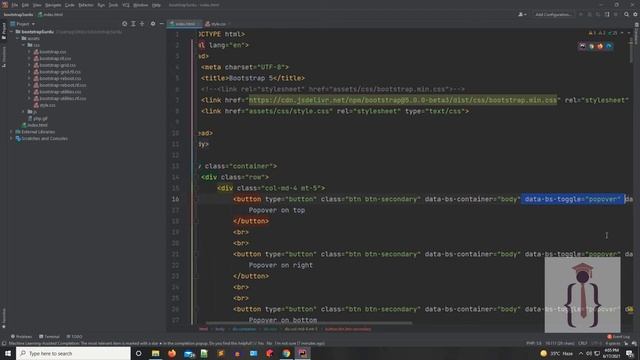Click Add Configuration button
This screenshot has width=640, height=360.
click(553, 14)
